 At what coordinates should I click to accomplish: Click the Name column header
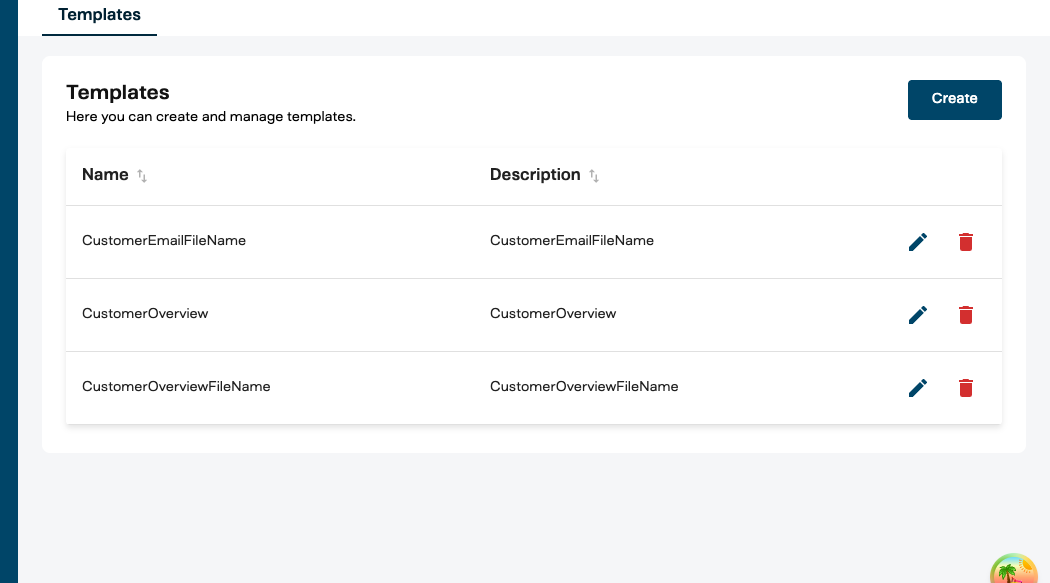pos(105,174)
